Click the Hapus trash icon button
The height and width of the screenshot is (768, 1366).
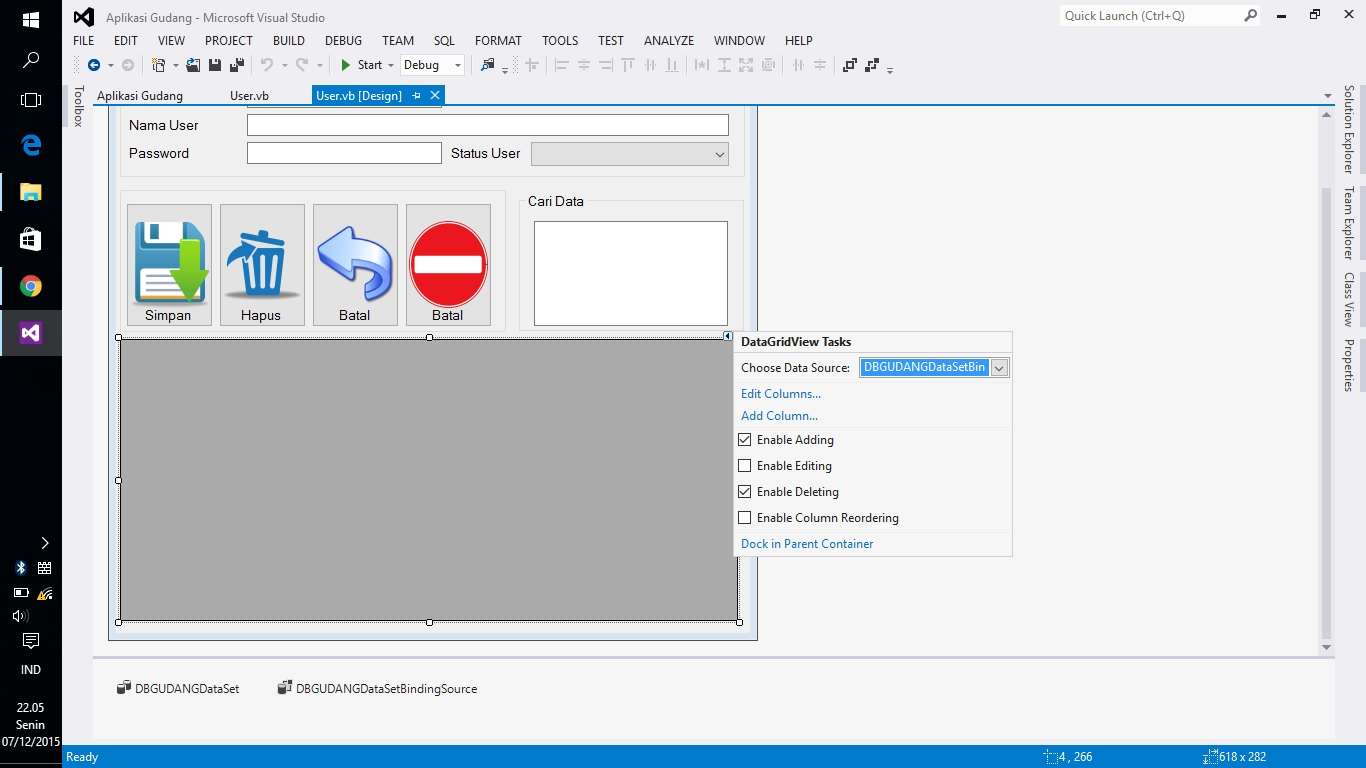coord(262,265)
